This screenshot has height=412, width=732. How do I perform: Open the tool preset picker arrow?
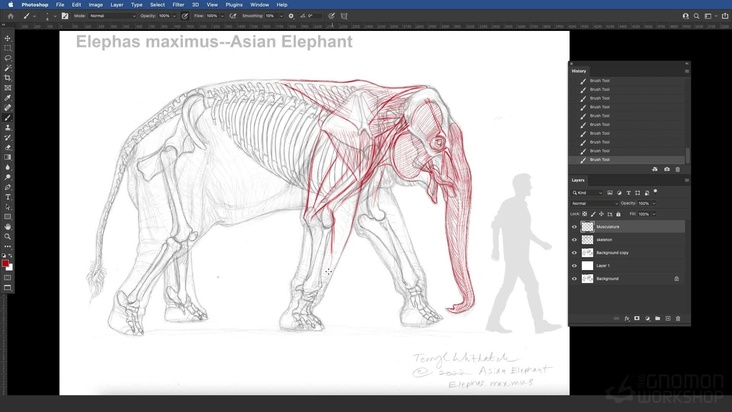tap(34, 16)
